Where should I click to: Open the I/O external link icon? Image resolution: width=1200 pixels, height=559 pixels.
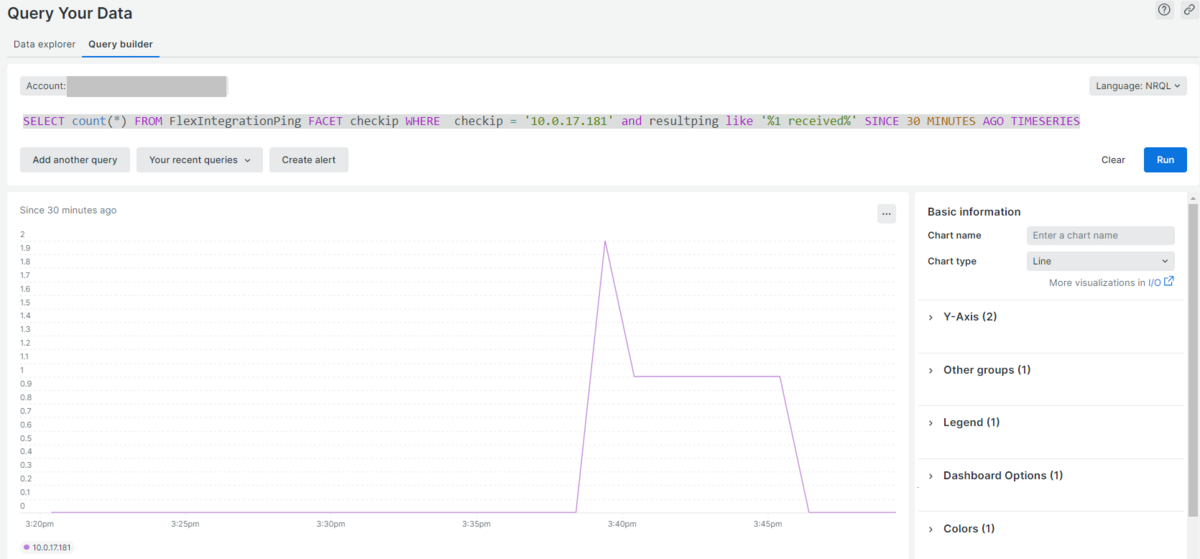1169,282
